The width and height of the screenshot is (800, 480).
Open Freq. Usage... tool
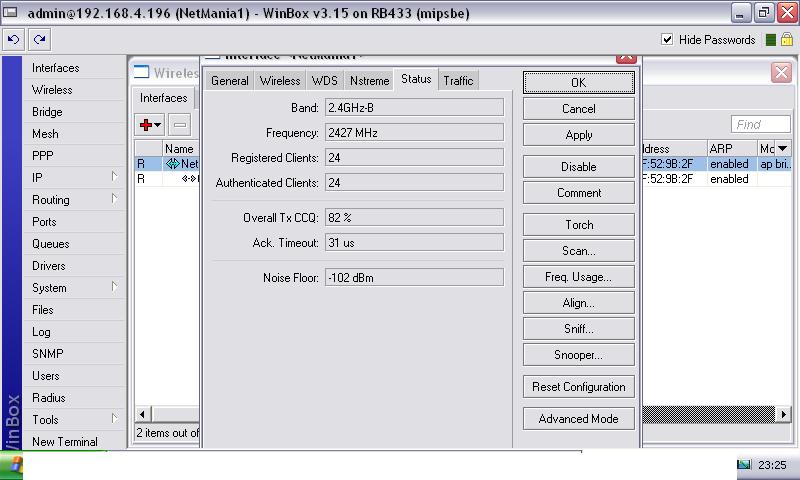click(579, 277)
